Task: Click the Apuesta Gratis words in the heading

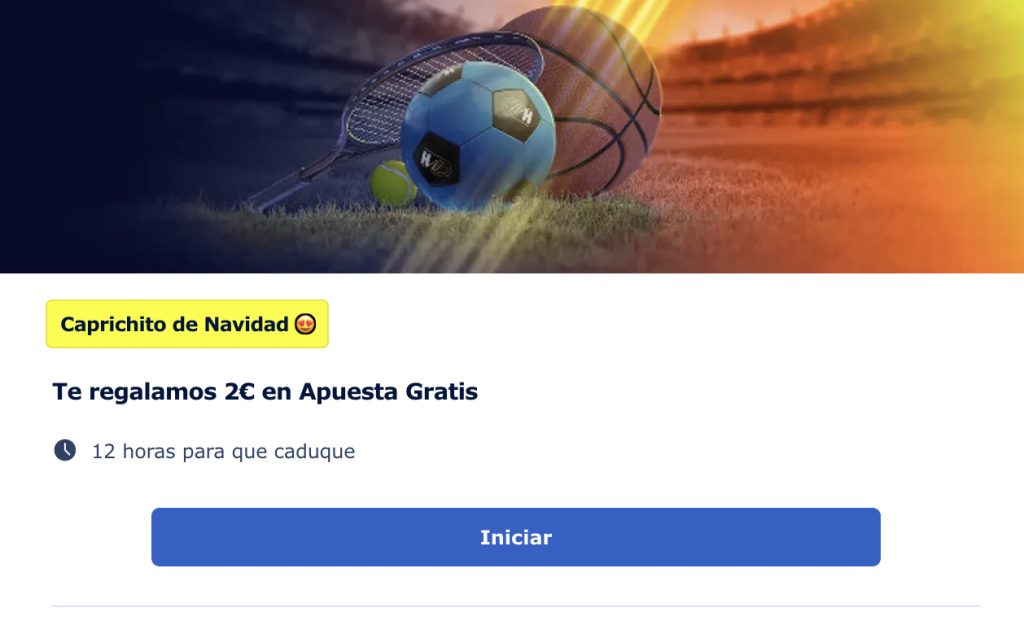Action: pyautogui.click(x=389, y=392)
